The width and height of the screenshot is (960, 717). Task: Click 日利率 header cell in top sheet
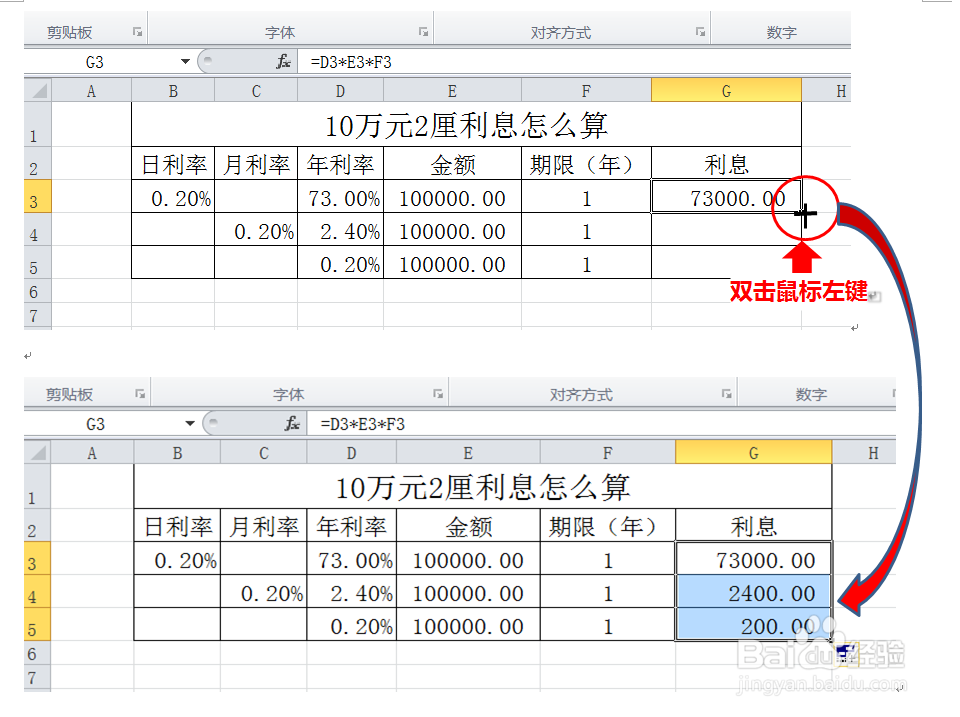[173, 163]
